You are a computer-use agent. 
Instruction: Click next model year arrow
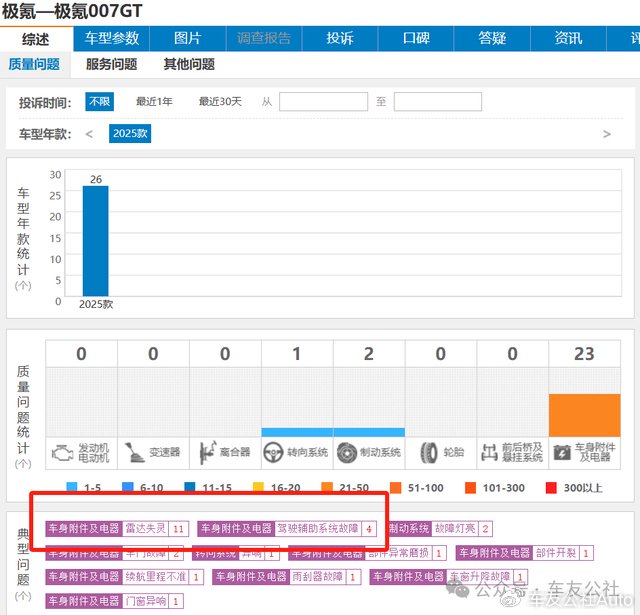tap(607, 134)
